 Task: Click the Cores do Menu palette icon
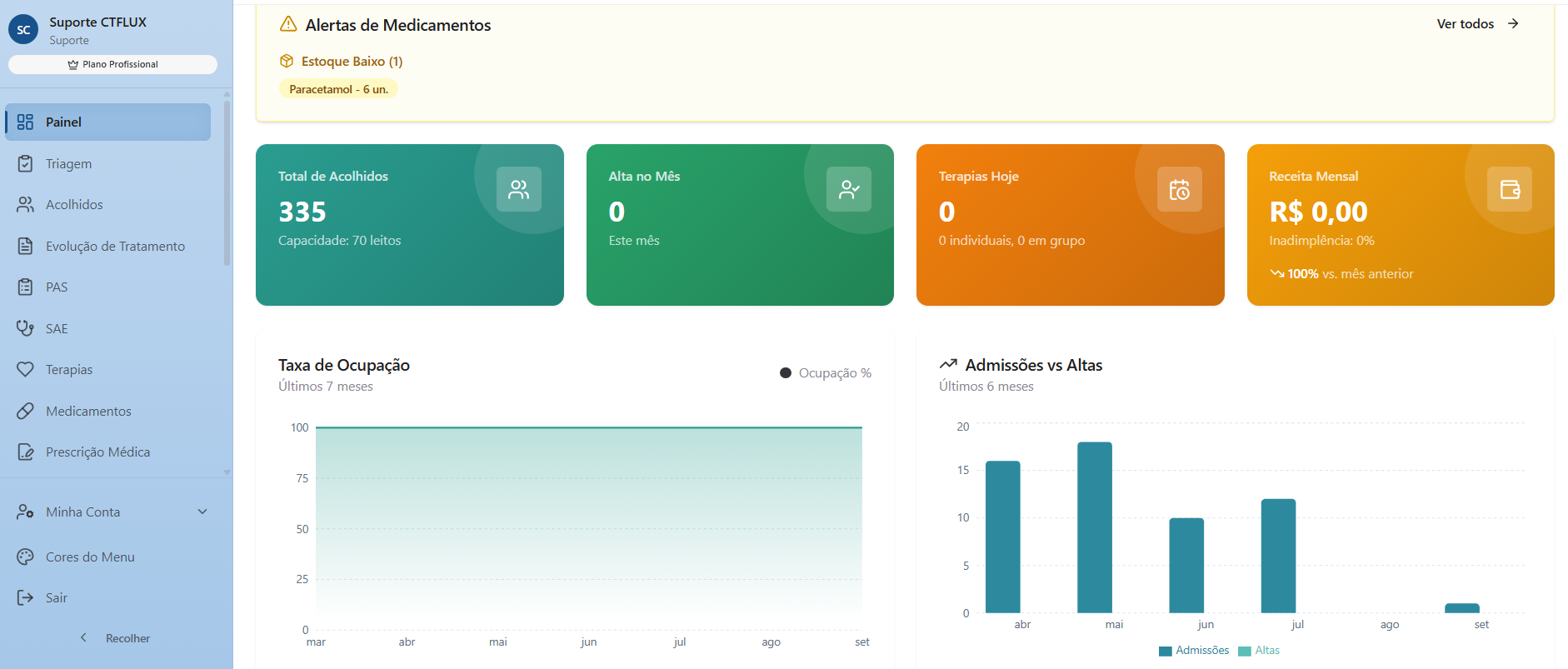tap(25, 557)
